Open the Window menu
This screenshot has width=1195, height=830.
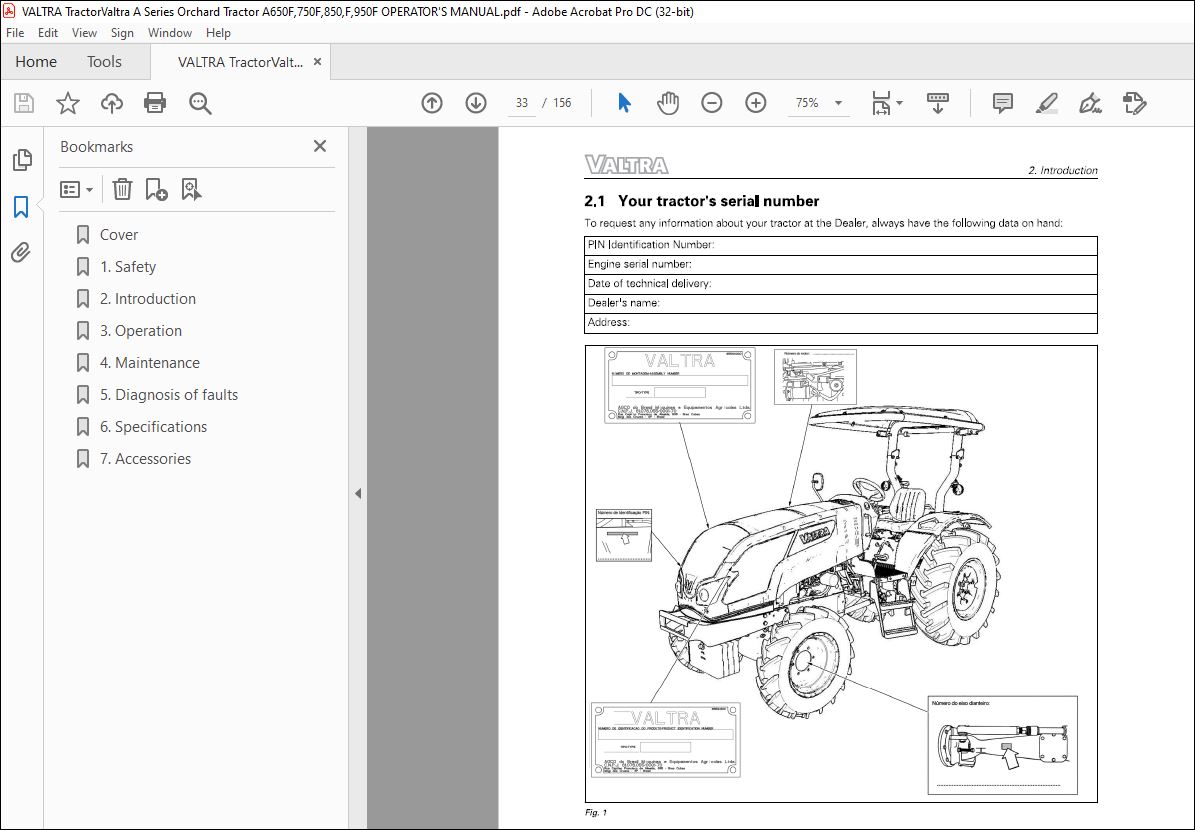point(169,33)
